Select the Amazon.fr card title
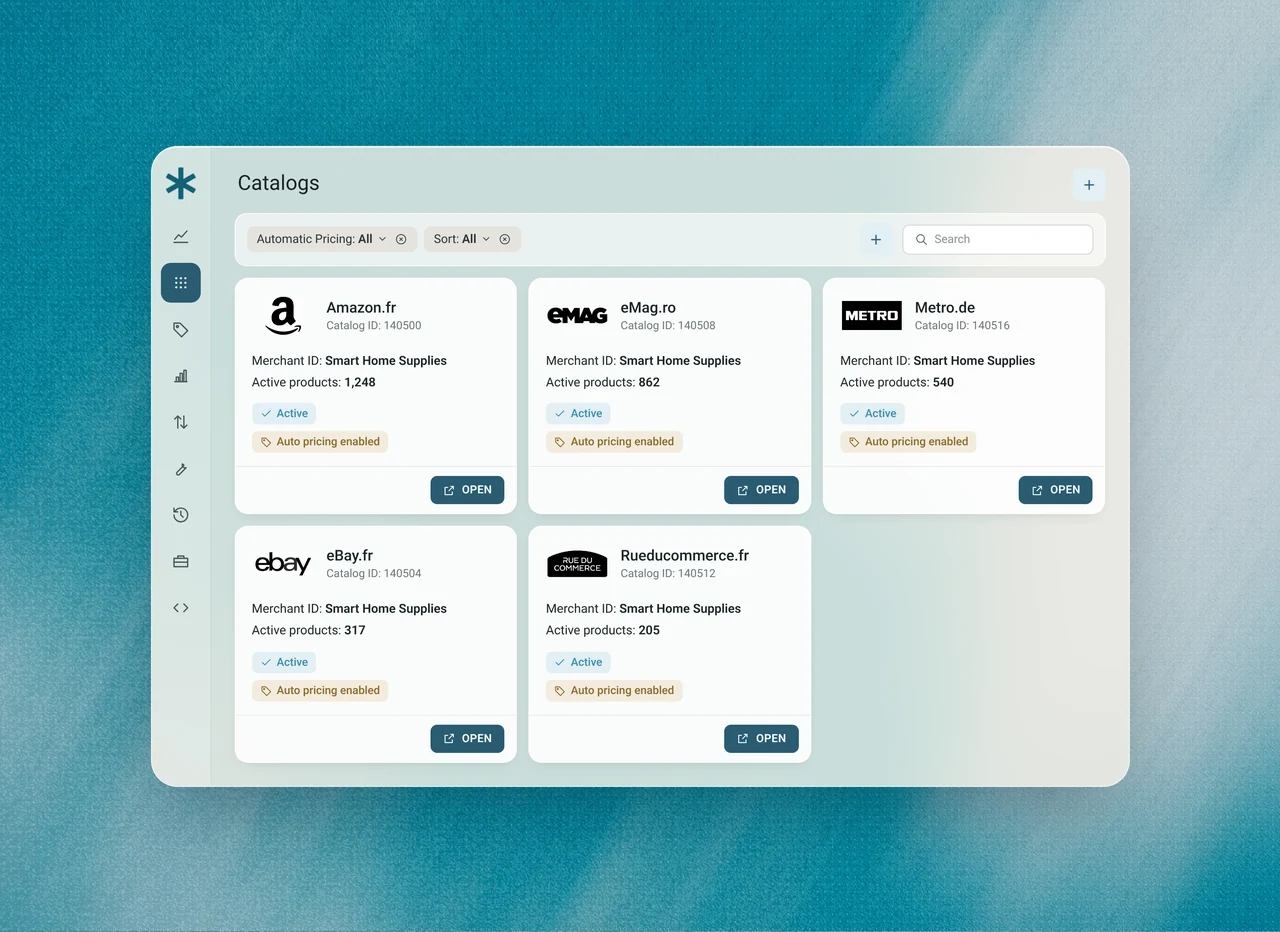The height and width of the screenshot is (932, 1280). coord(361,308)
